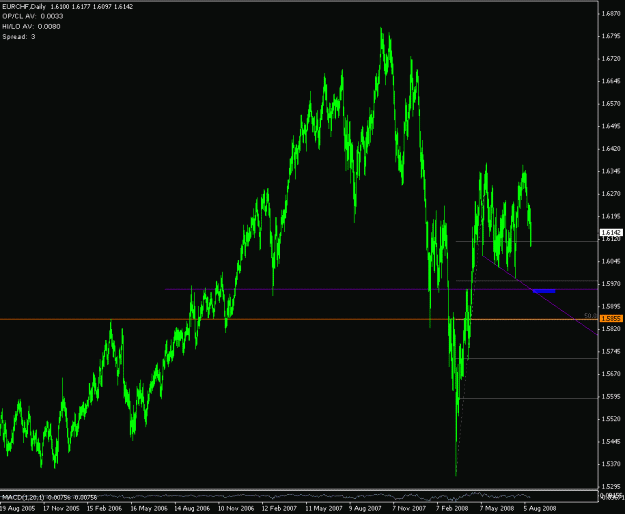625x514 pixels.
Task: Click the '7 May 2008' date label
Action: point(497,508)
